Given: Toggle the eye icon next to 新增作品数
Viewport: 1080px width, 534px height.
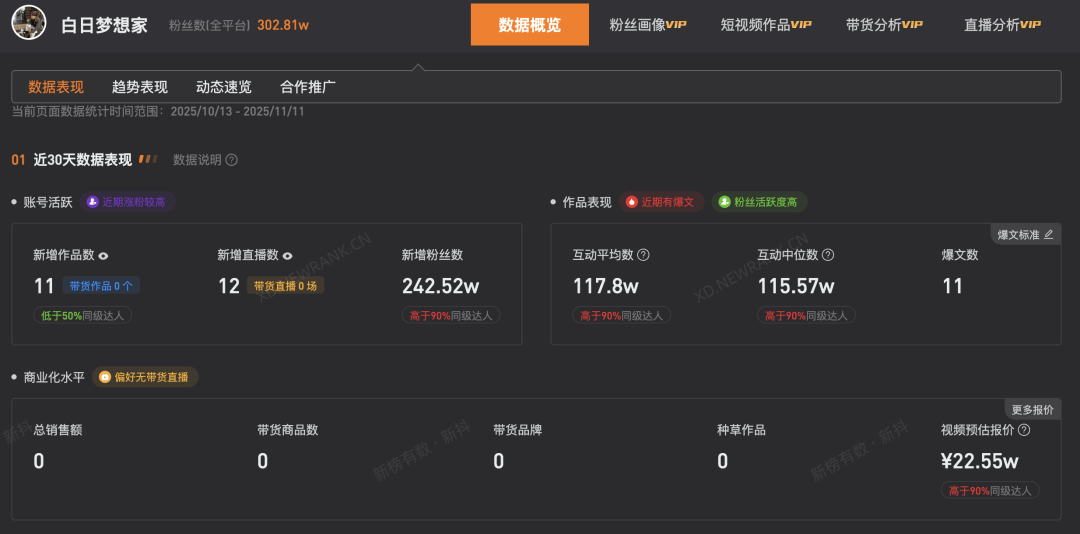Looking at the screenshot, I should [103, 255].
